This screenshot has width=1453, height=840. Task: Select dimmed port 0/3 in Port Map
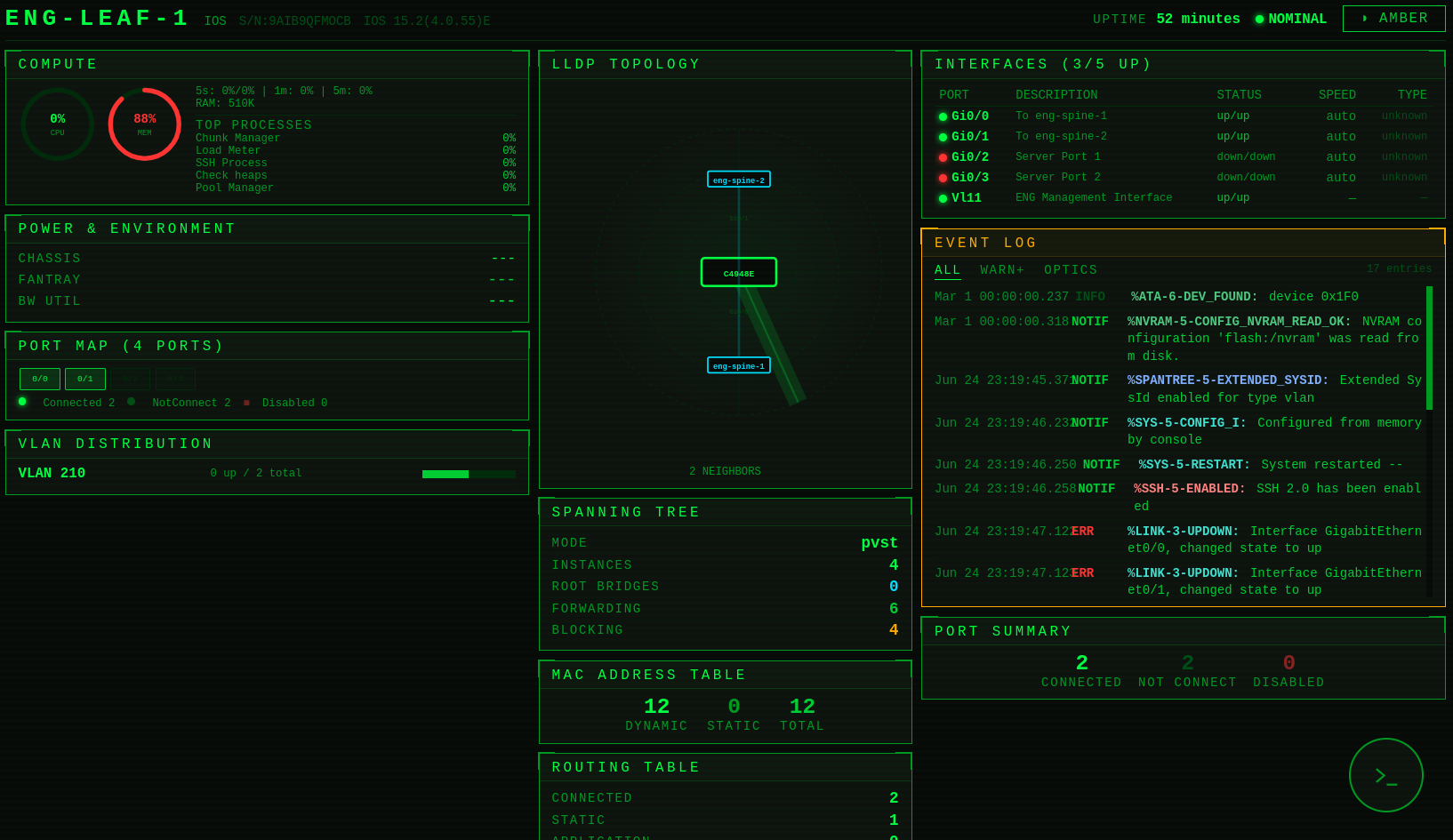click(x=176, y=380)
